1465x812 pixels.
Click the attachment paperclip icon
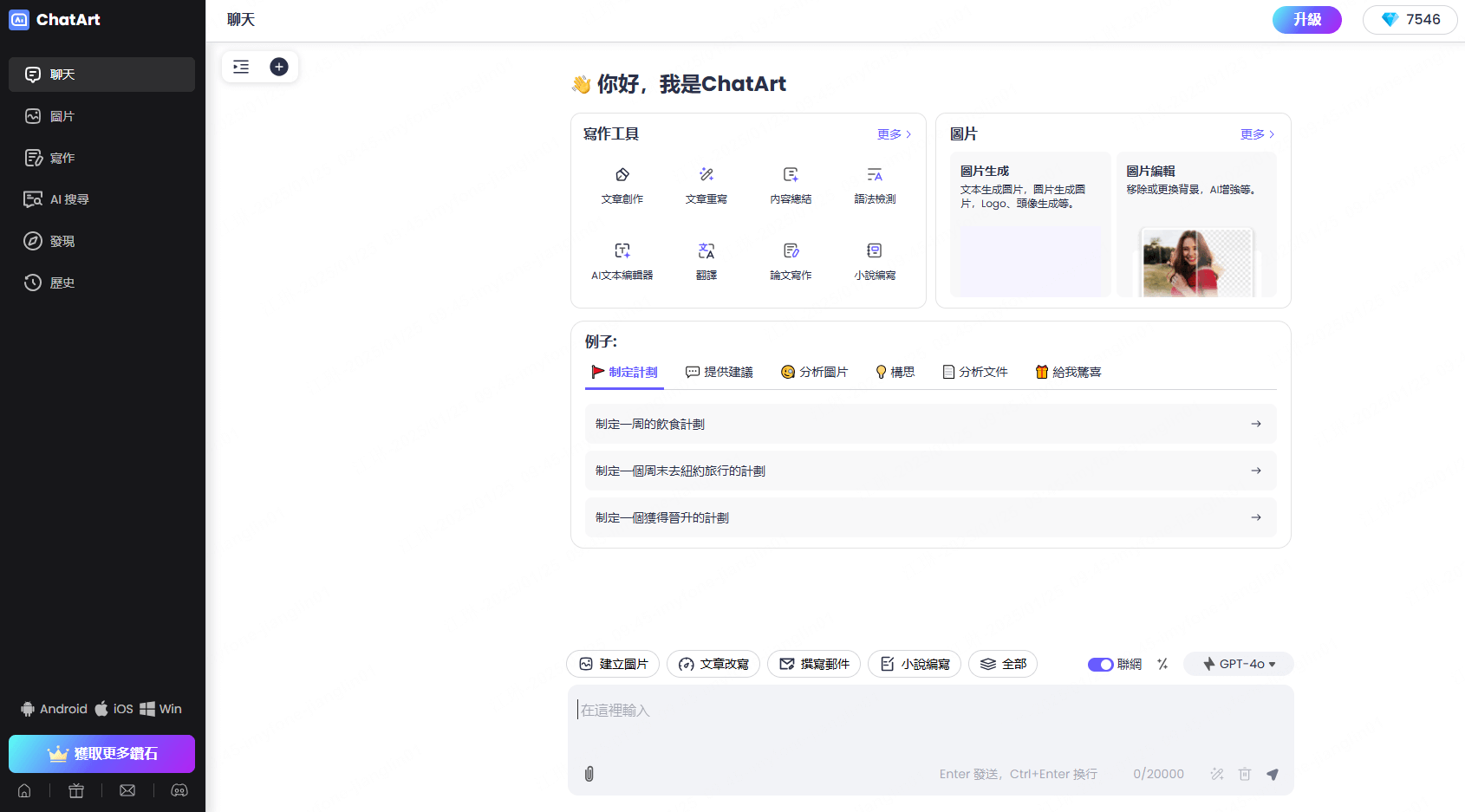(589, 774)
